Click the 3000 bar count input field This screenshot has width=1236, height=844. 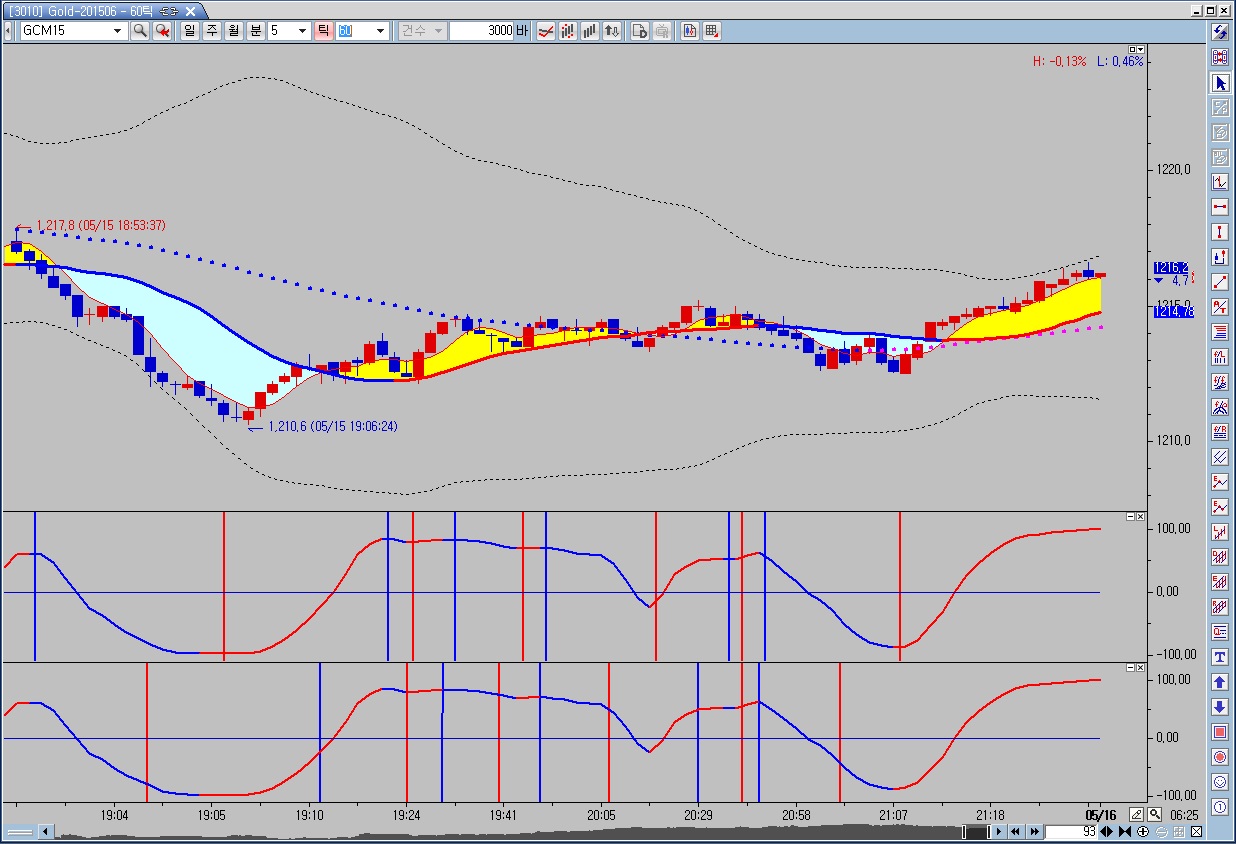pos(482,31)
